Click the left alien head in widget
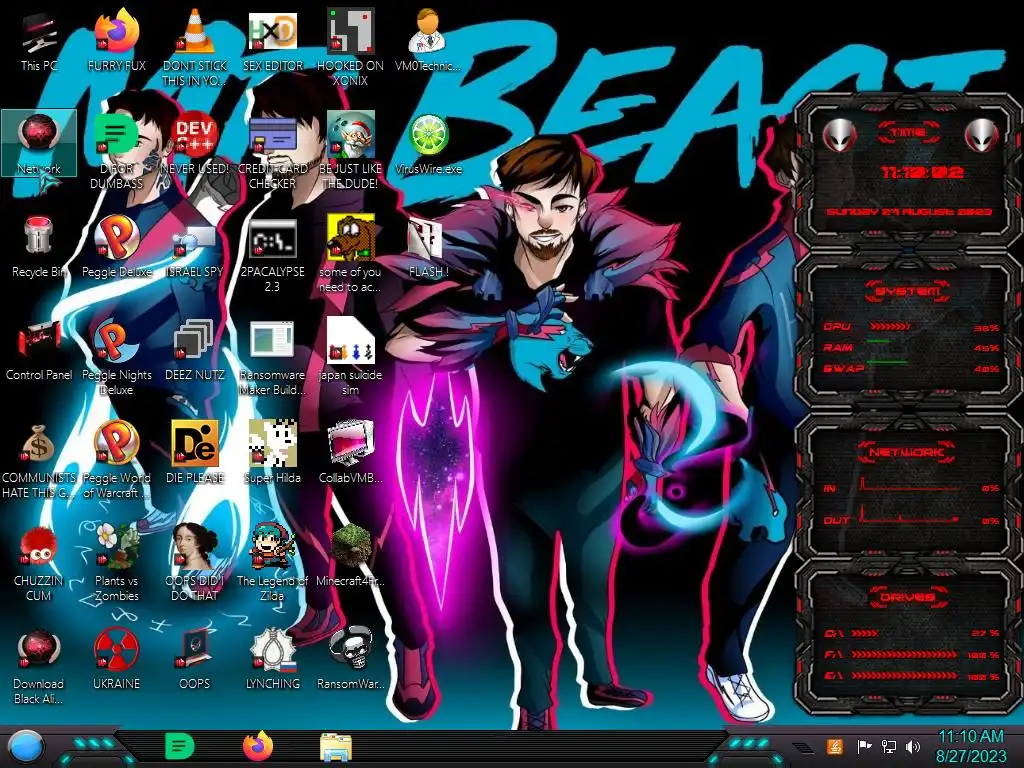The image size is (1024, 768). pos(840,136)
